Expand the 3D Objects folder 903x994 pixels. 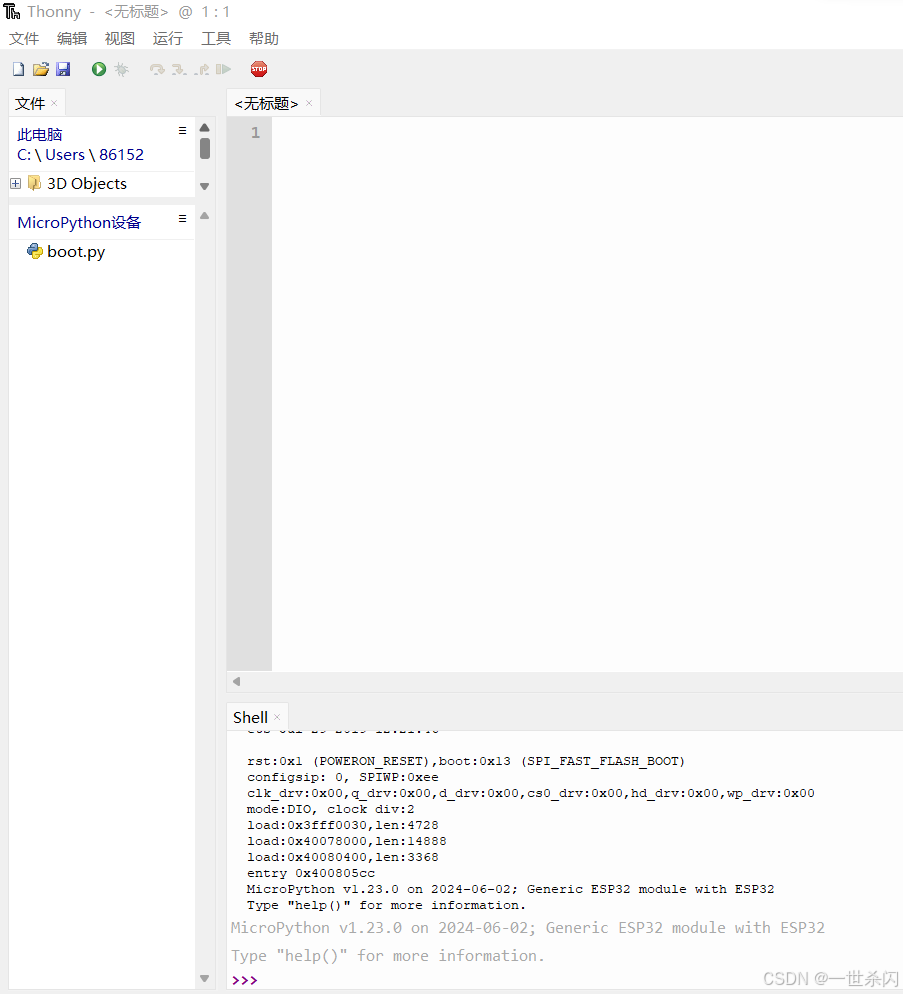14,183
